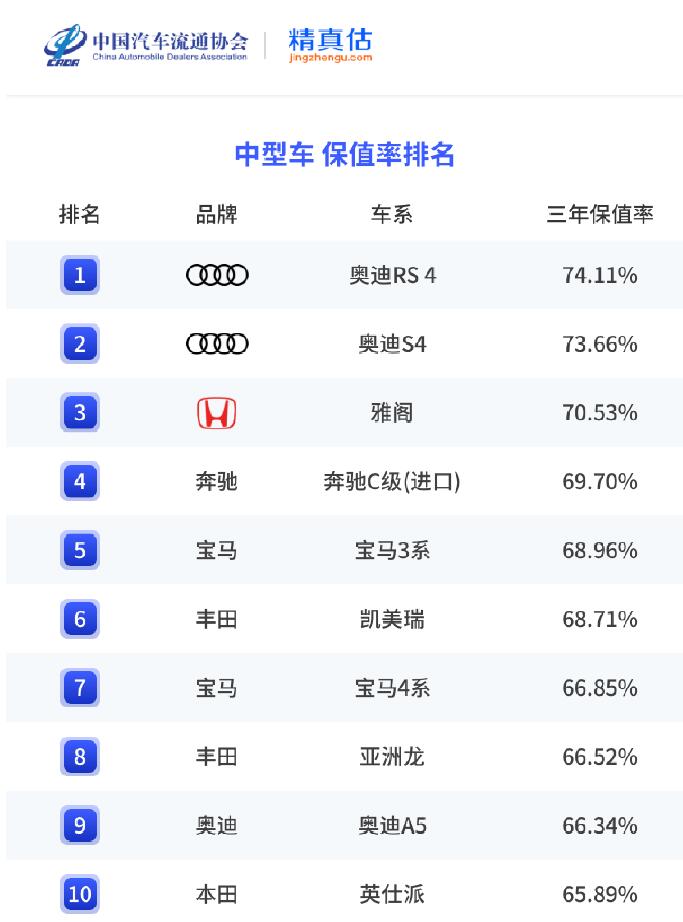
Task: Click the 精真估 jingzhengu.com logo
Action: (x=329, y=45)
